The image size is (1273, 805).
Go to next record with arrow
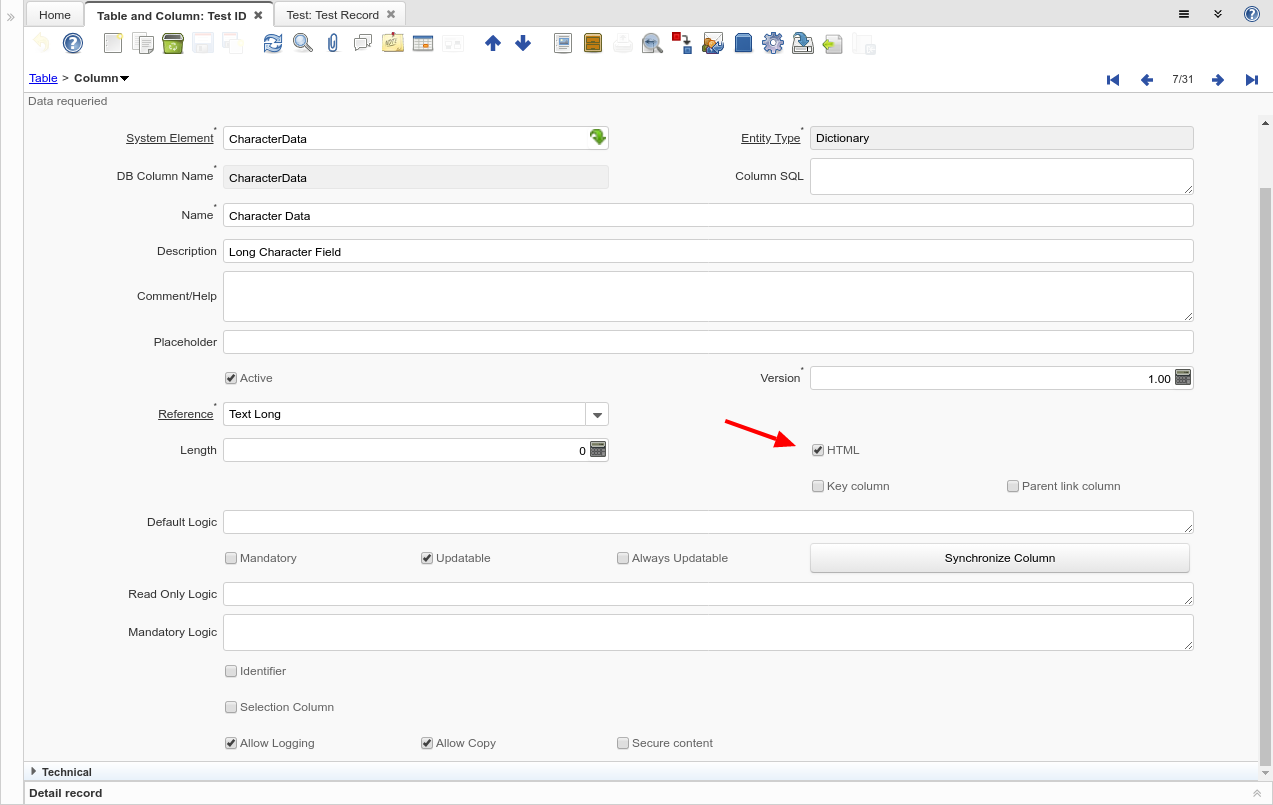tap(1217, 80)
